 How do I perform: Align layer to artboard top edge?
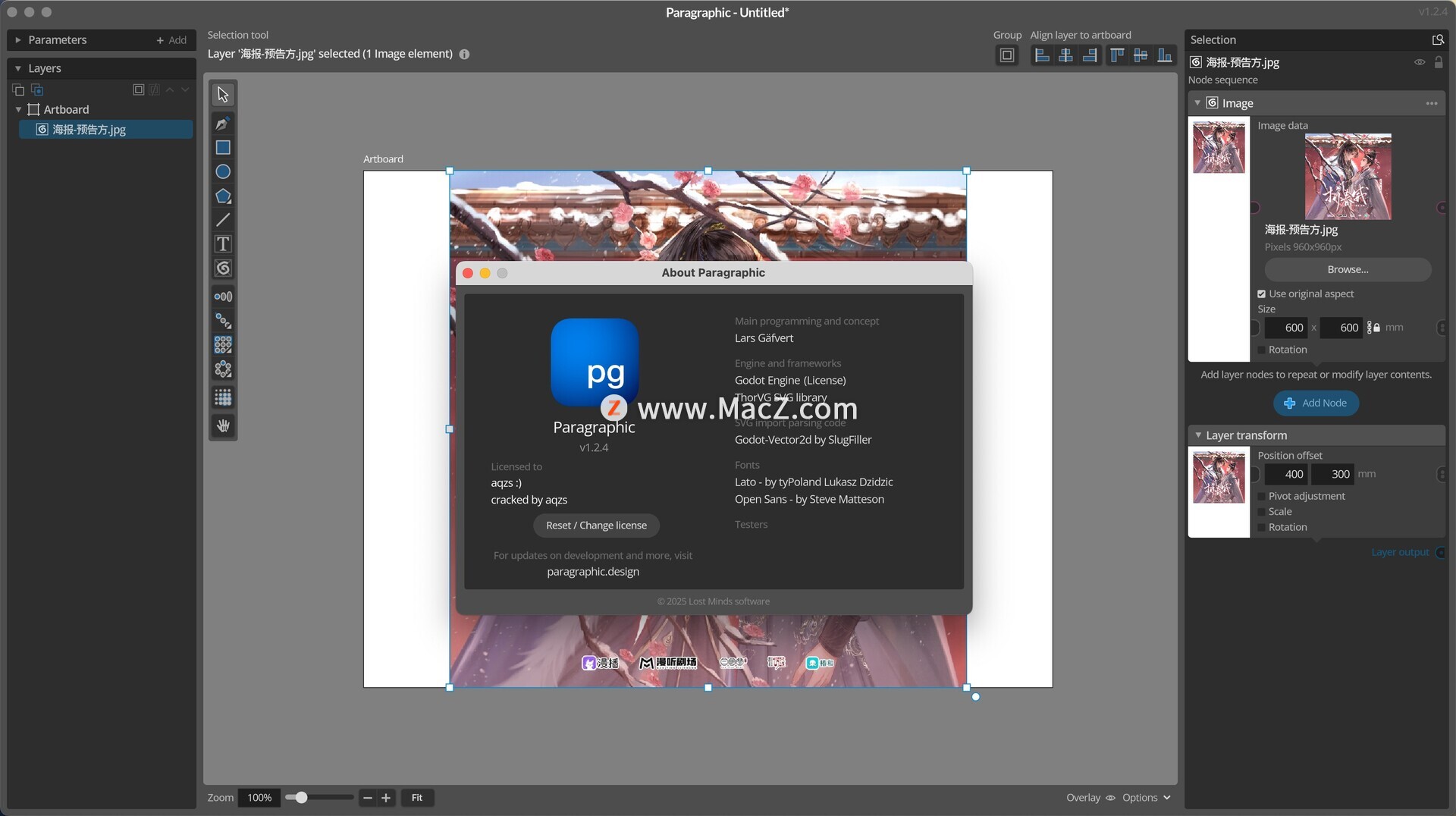[1117, 55]
